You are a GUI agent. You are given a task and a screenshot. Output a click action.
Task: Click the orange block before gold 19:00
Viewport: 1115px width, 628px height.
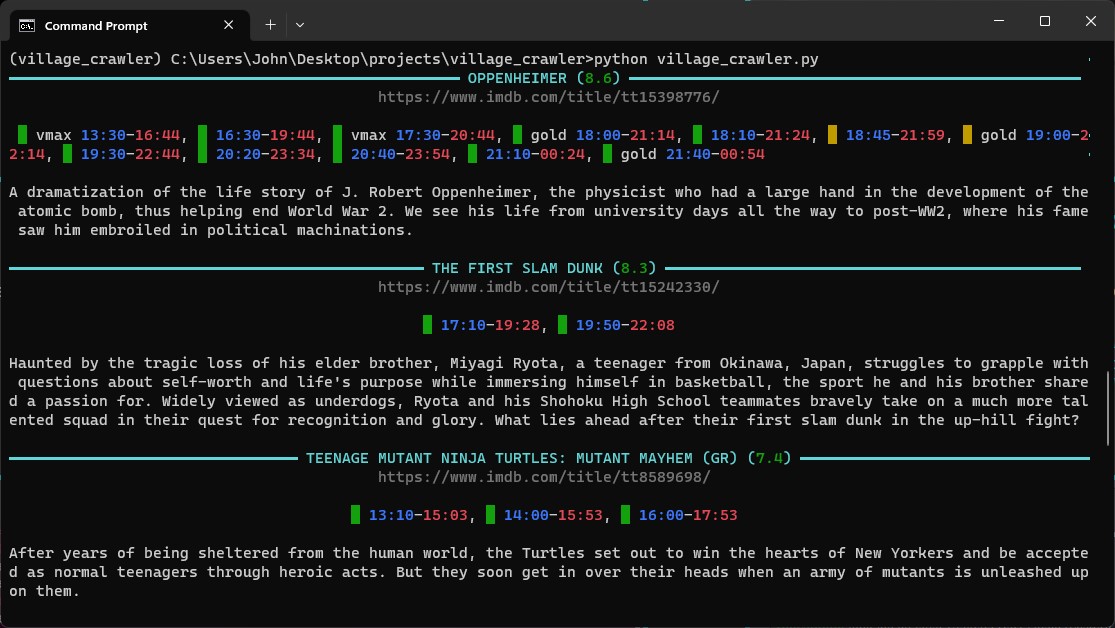967,134
